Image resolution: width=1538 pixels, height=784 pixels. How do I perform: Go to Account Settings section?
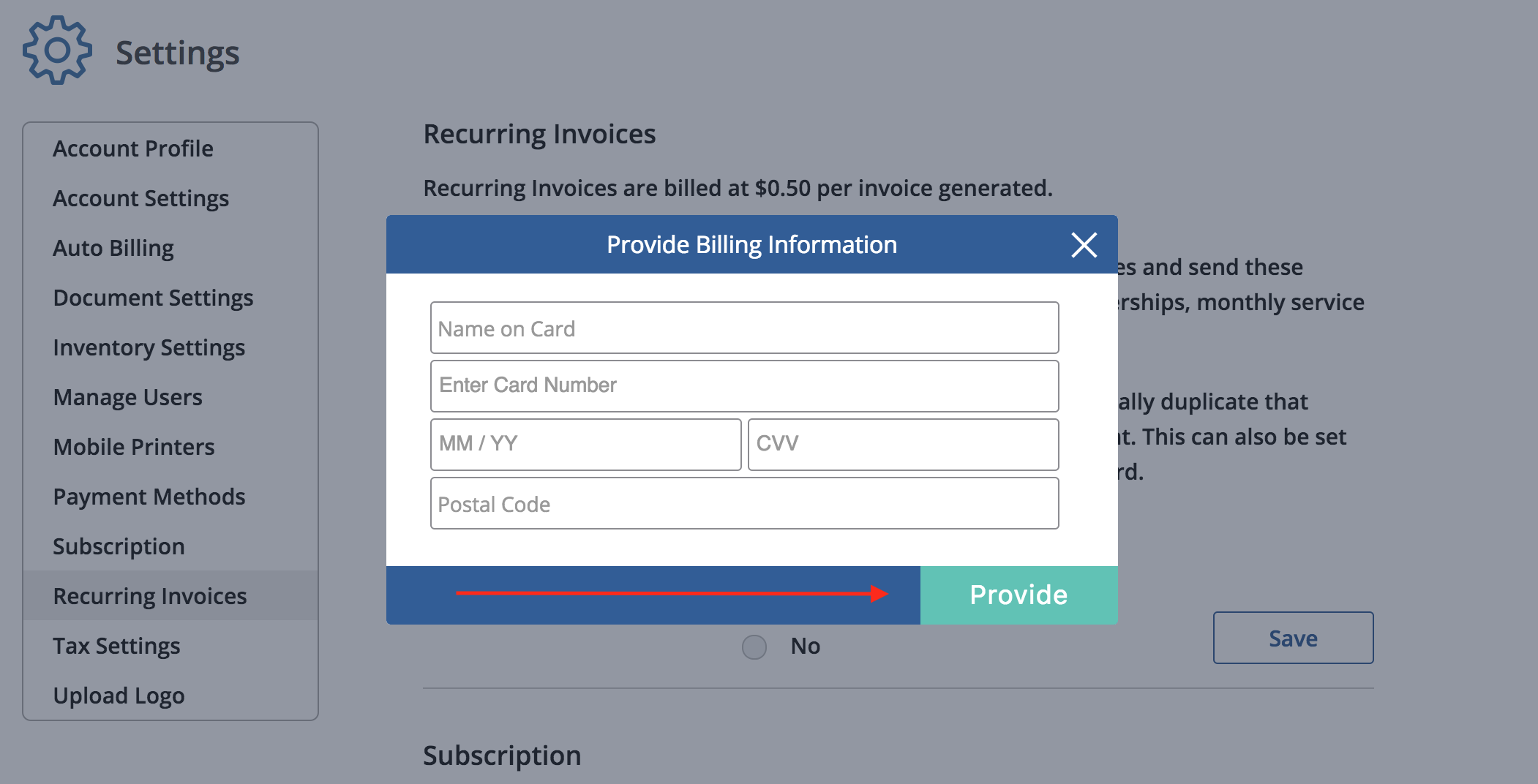pos(140,198)
